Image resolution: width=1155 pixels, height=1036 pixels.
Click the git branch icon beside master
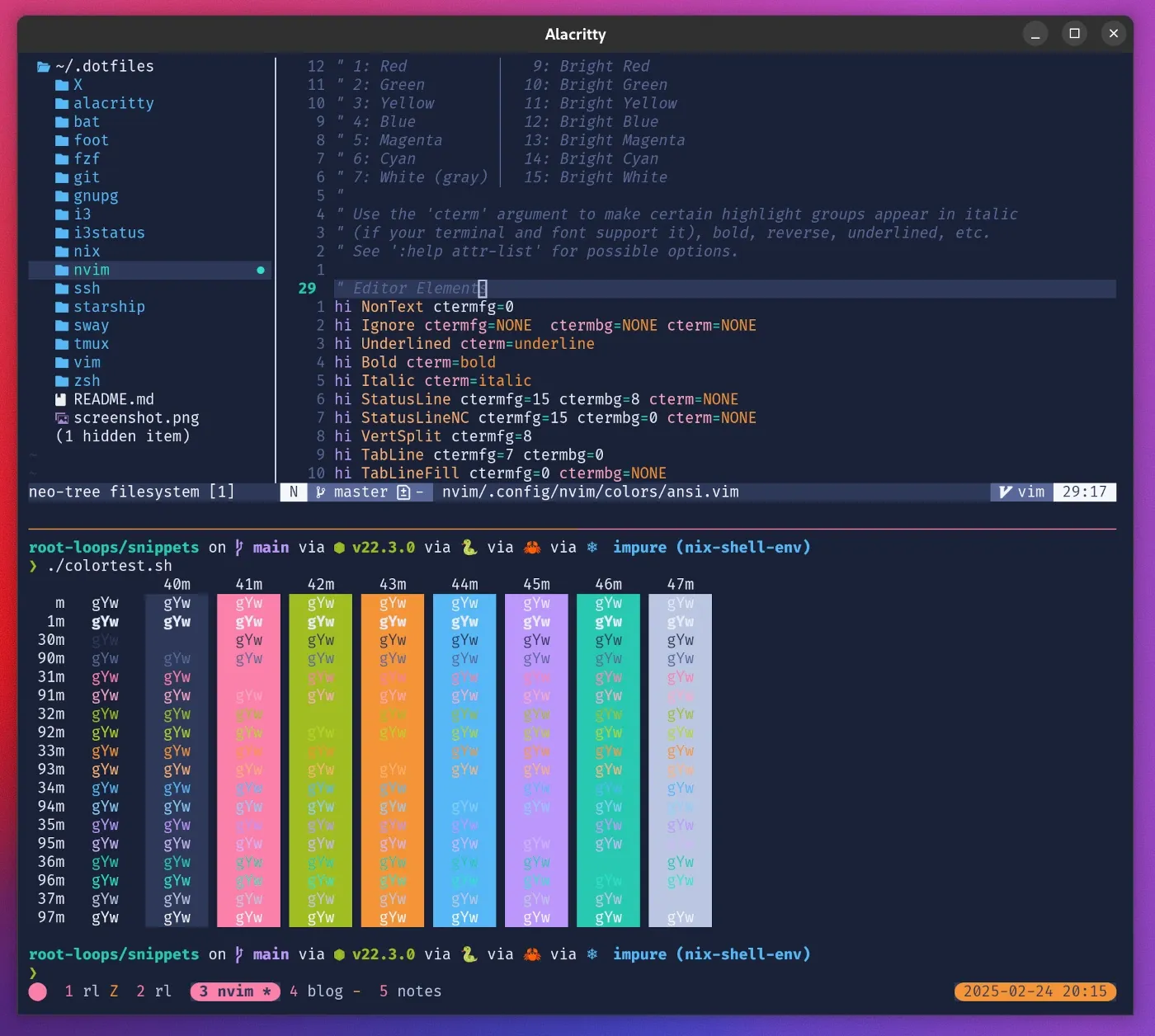(x=321, y=492)
